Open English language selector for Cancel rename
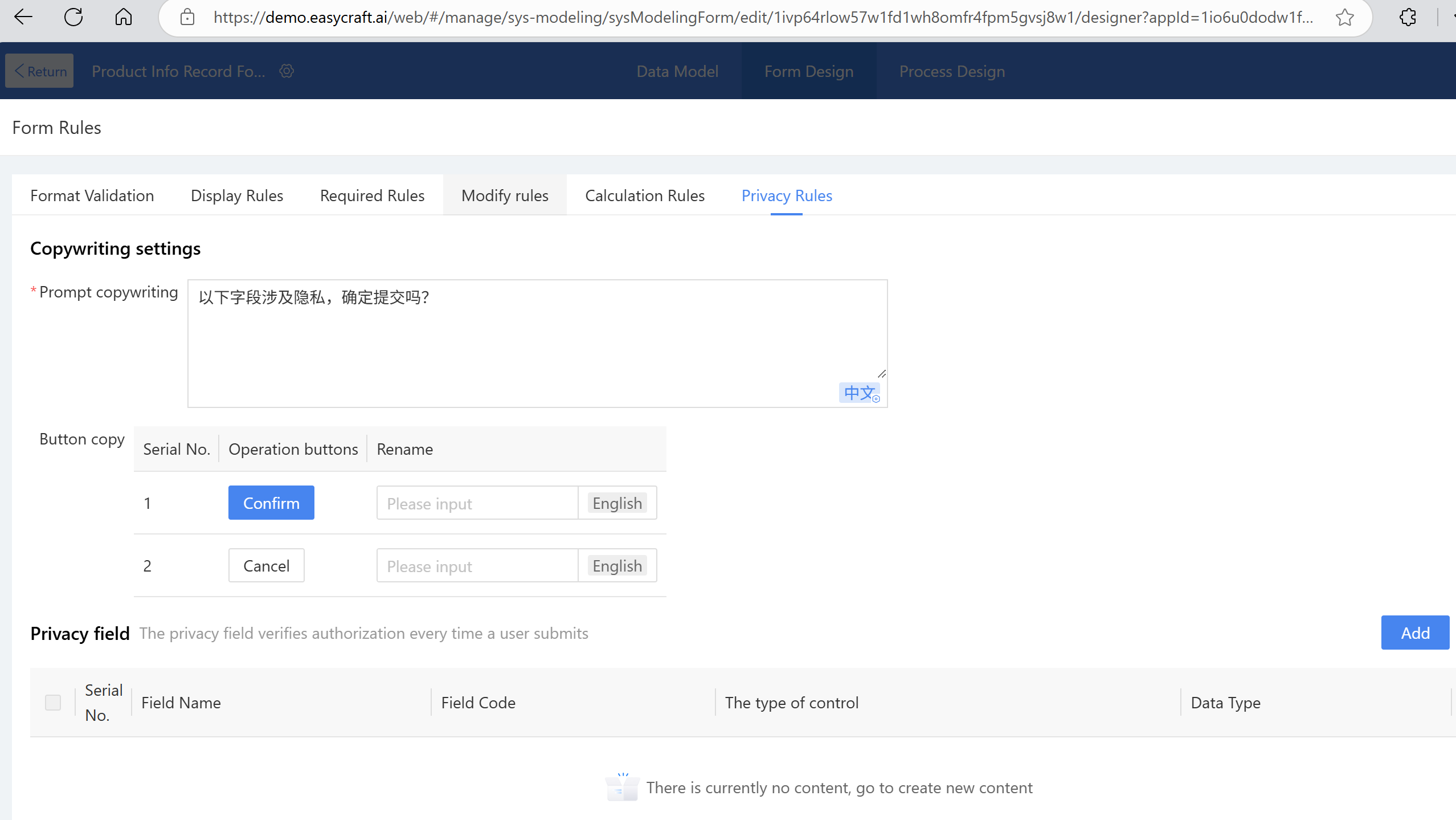This screenshot has height=820, width=1456. pyautogui.click(x=617, y=566)
